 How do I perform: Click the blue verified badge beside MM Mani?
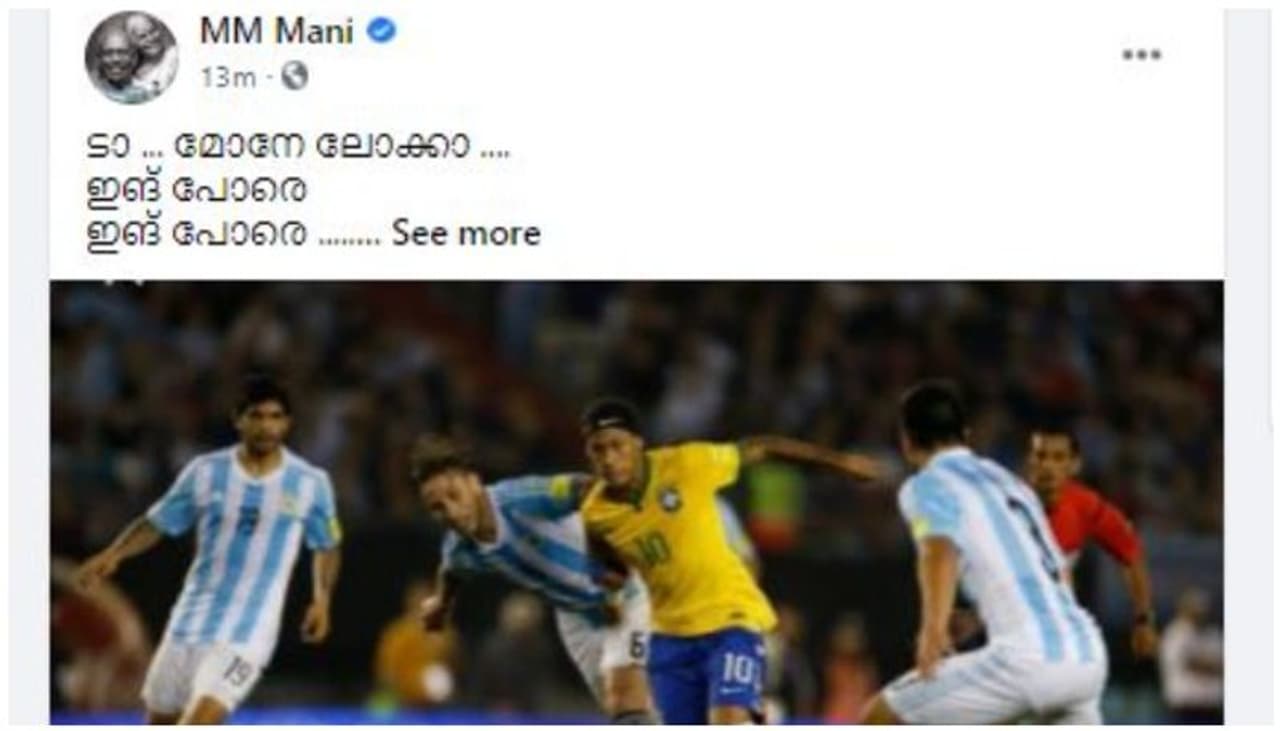[381, 31]
